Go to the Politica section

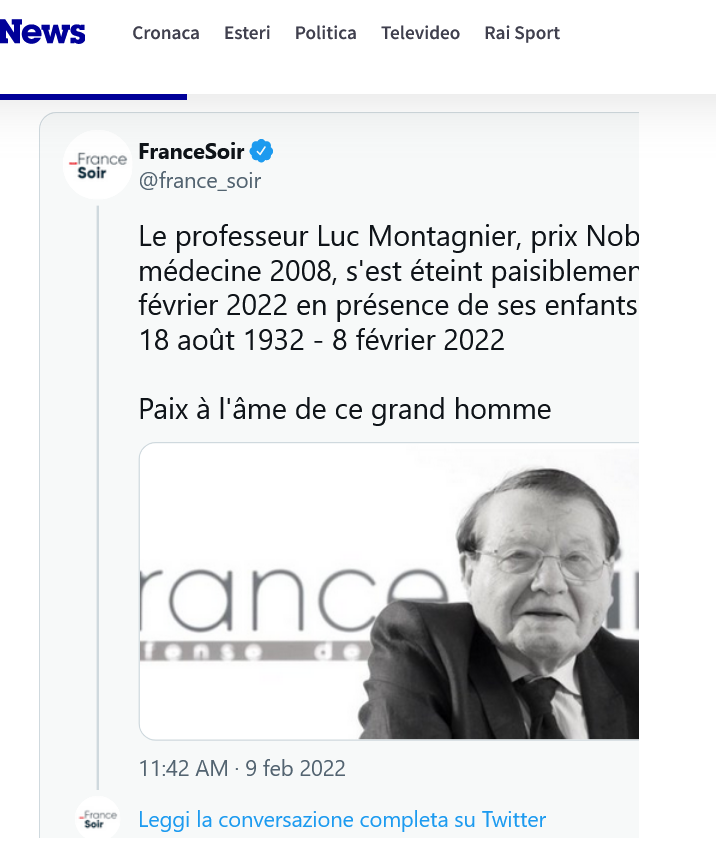(325, 33)
